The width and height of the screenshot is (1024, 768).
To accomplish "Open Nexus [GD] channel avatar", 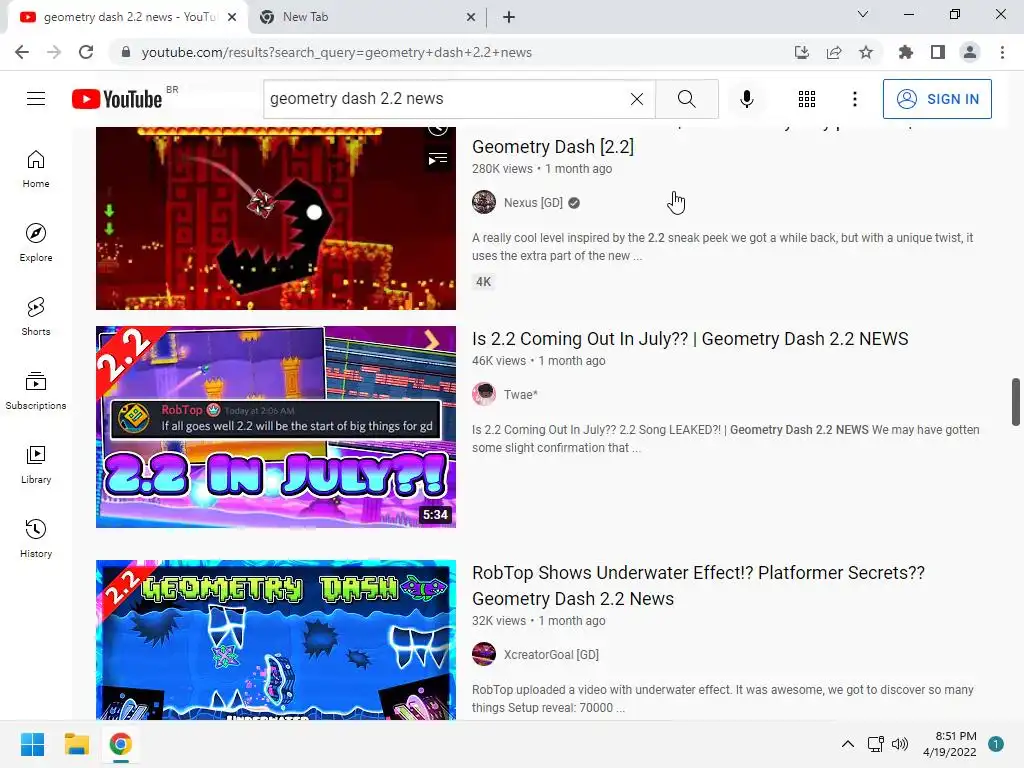I will tap(484, 202).
